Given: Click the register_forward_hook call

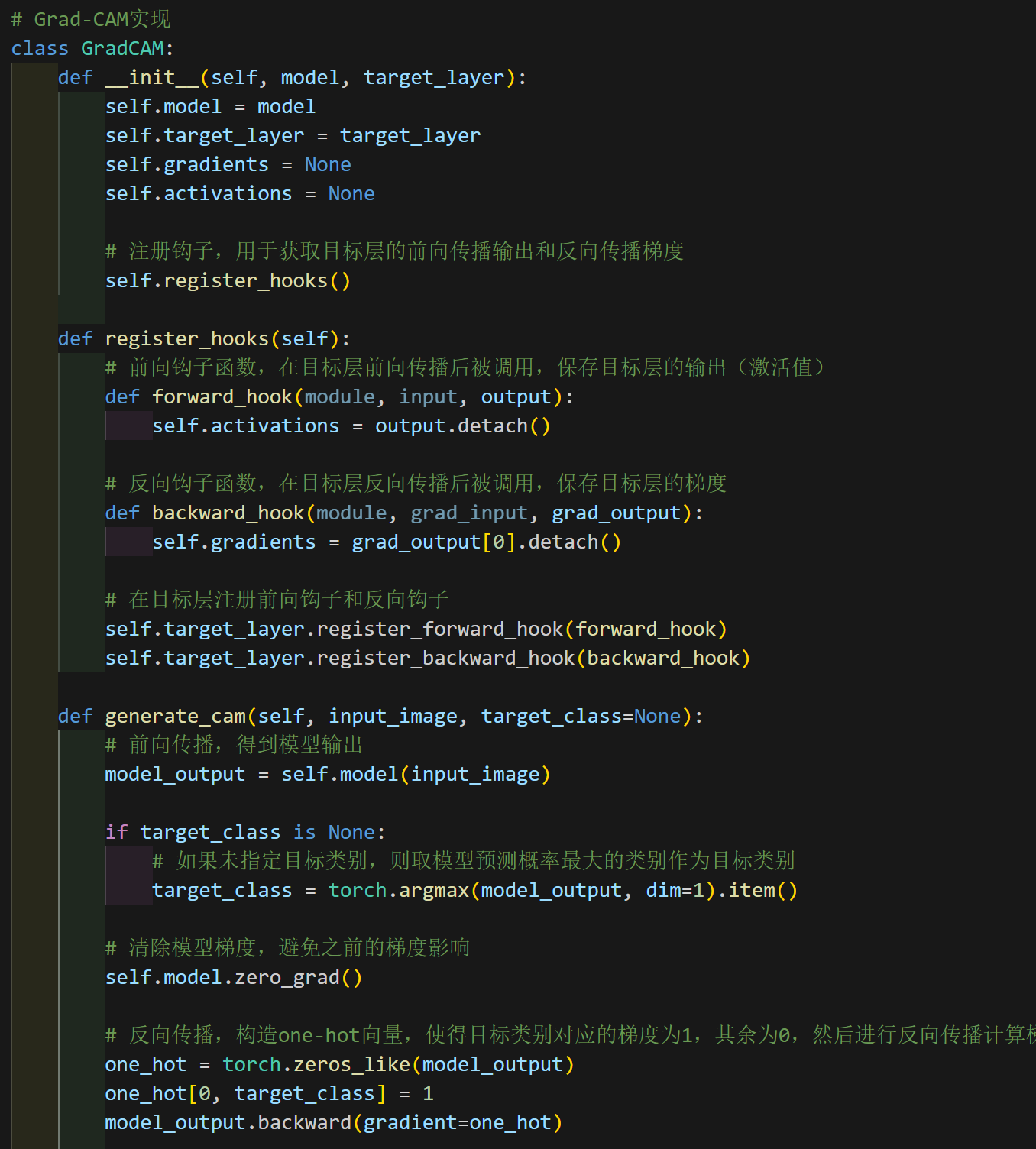Looking at the screenshot, I should tap(441, 628).
